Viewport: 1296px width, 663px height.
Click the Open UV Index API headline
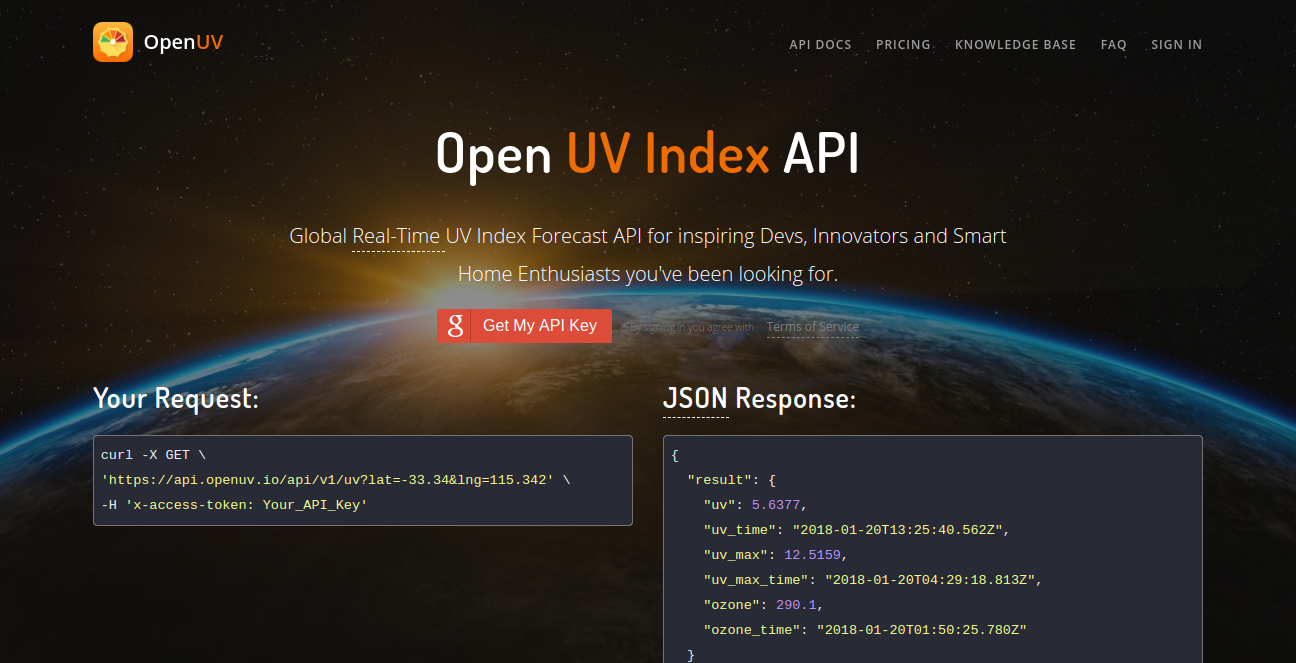click(648, 154)
